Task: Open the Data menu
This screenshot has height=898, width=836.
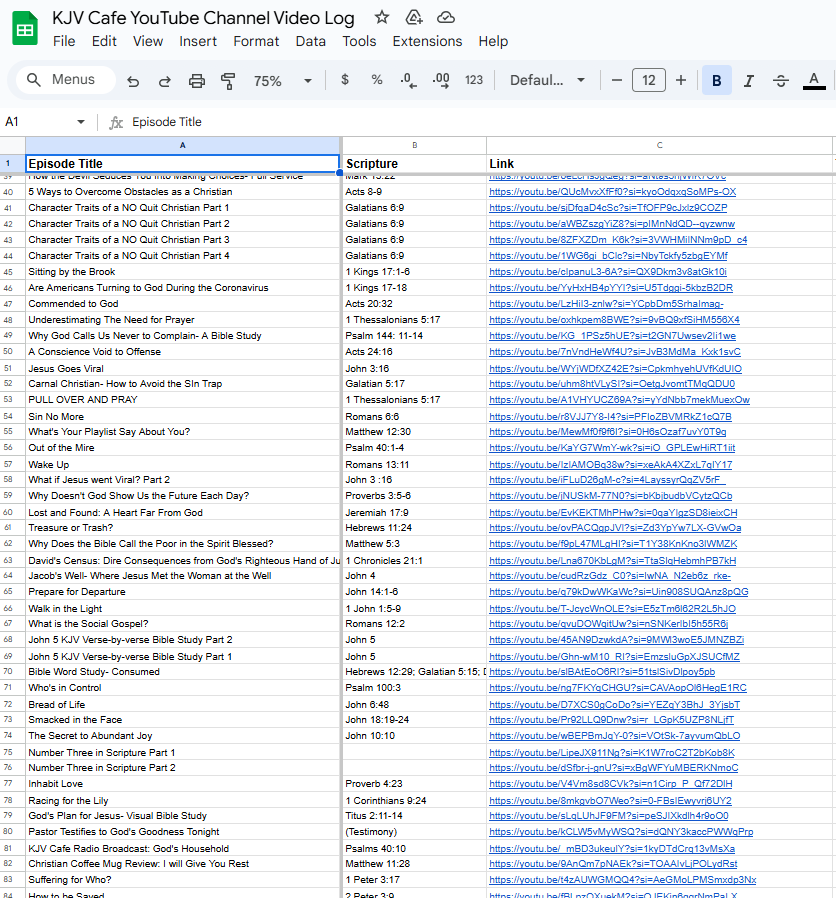Action: [310, 41]
